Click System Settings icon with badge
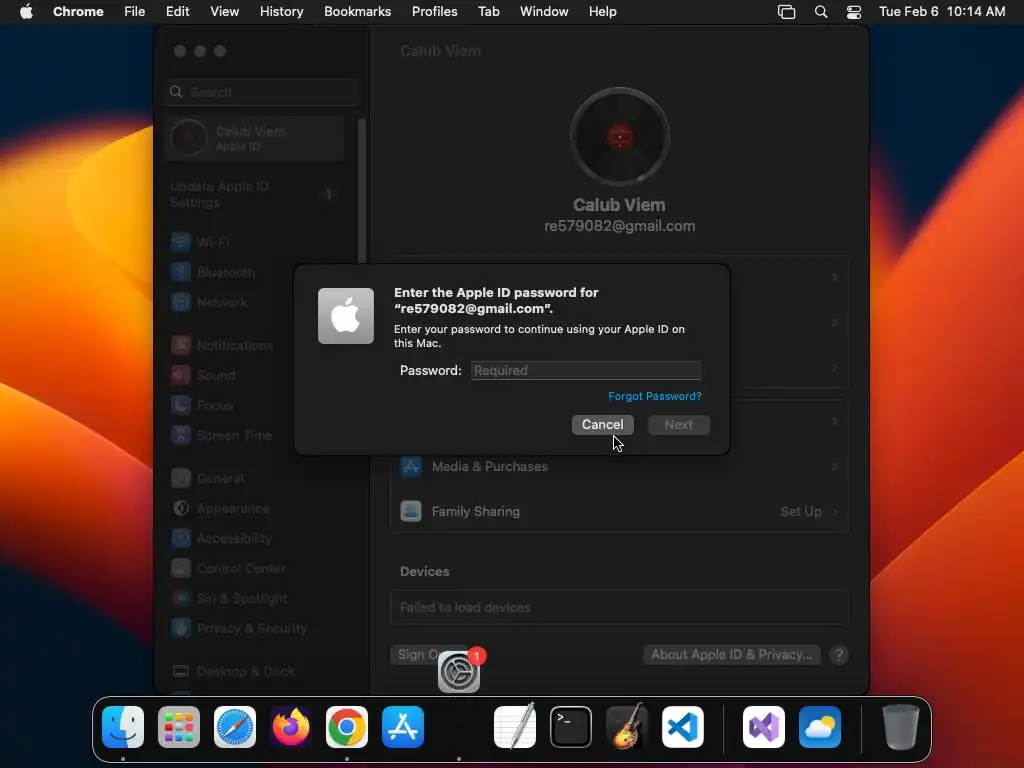Screen dimensions: 1024x768 coord(459,671)
